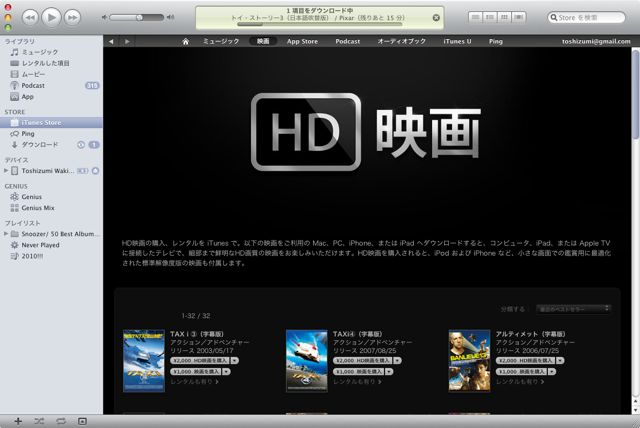Open アルティメット ¥1,000 purchase options arrow
The height and width of the screenshot is (428, 640).
tap(551, 372)
